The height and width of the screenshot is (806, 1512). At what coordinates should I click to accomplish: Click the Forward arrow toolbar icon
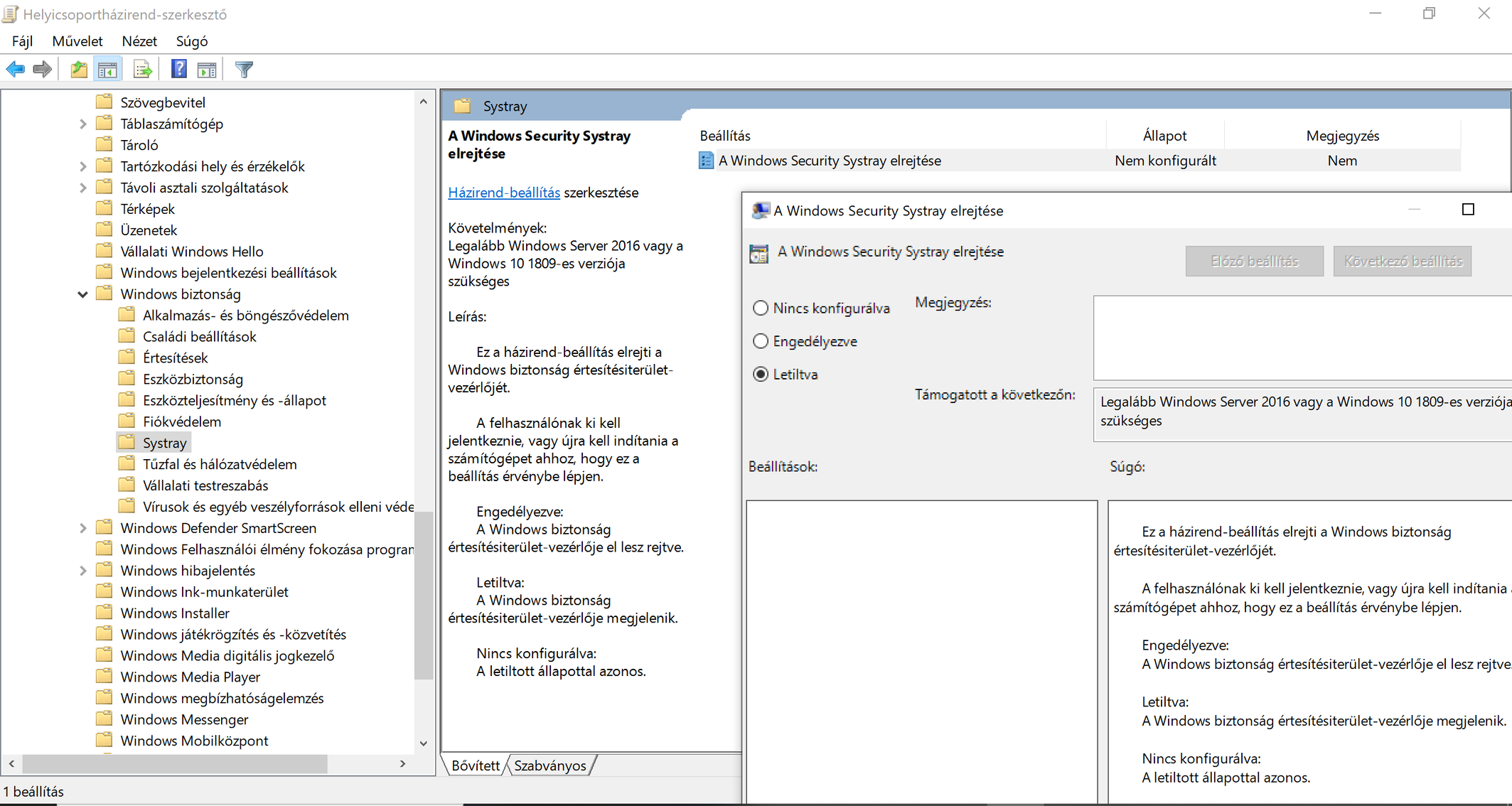[x=43, y=70]
